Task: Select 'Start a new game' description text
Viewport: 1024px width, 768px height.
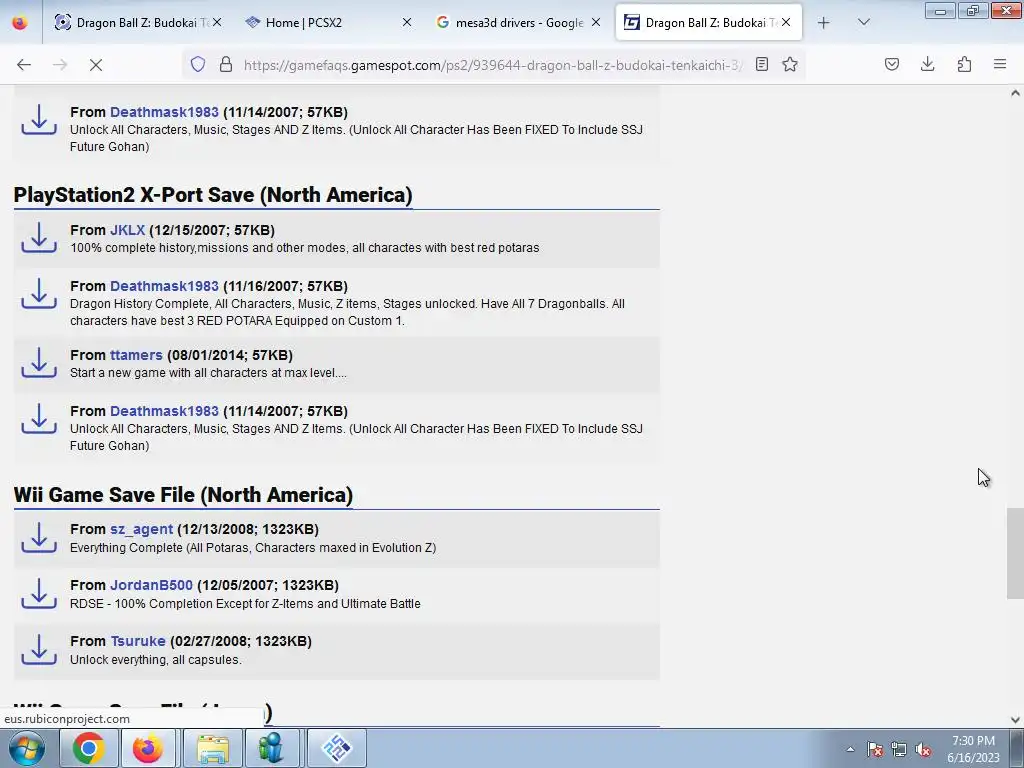Action: tap(208, 373)
